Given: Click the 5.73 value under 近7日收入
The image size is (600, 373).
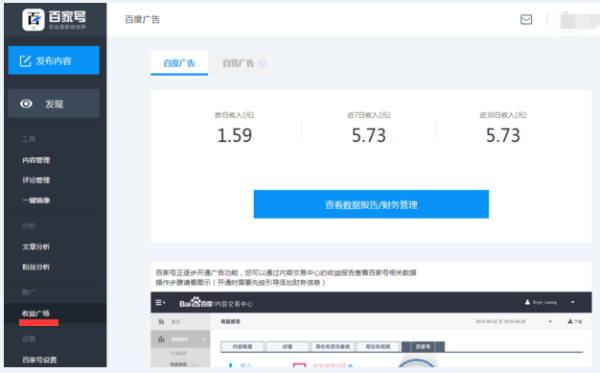Looking at the screenshot, I should tap(369, 135).
